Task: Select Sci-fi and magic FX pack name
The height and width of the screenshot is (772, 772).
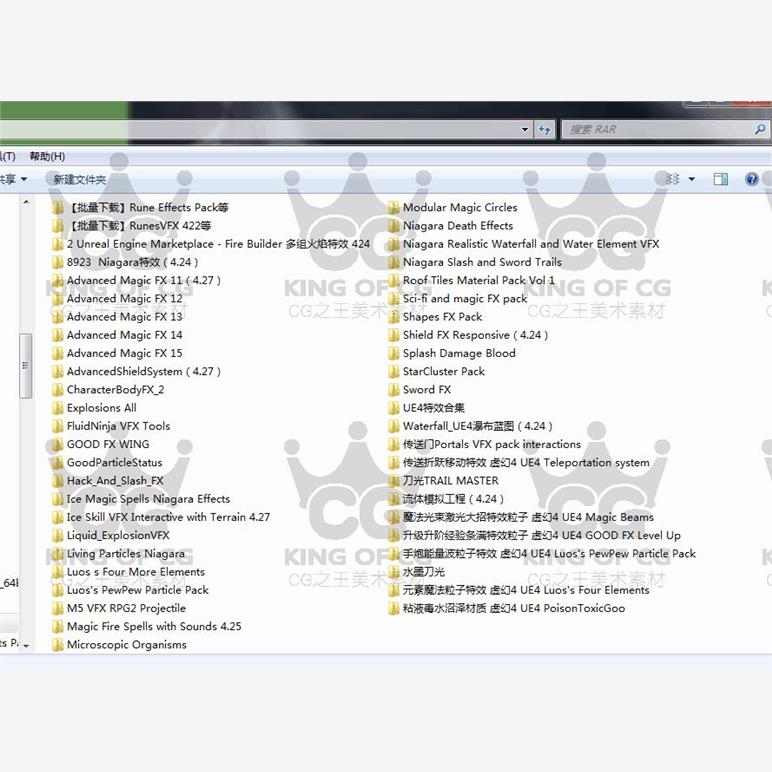Action: coord(465,299)
